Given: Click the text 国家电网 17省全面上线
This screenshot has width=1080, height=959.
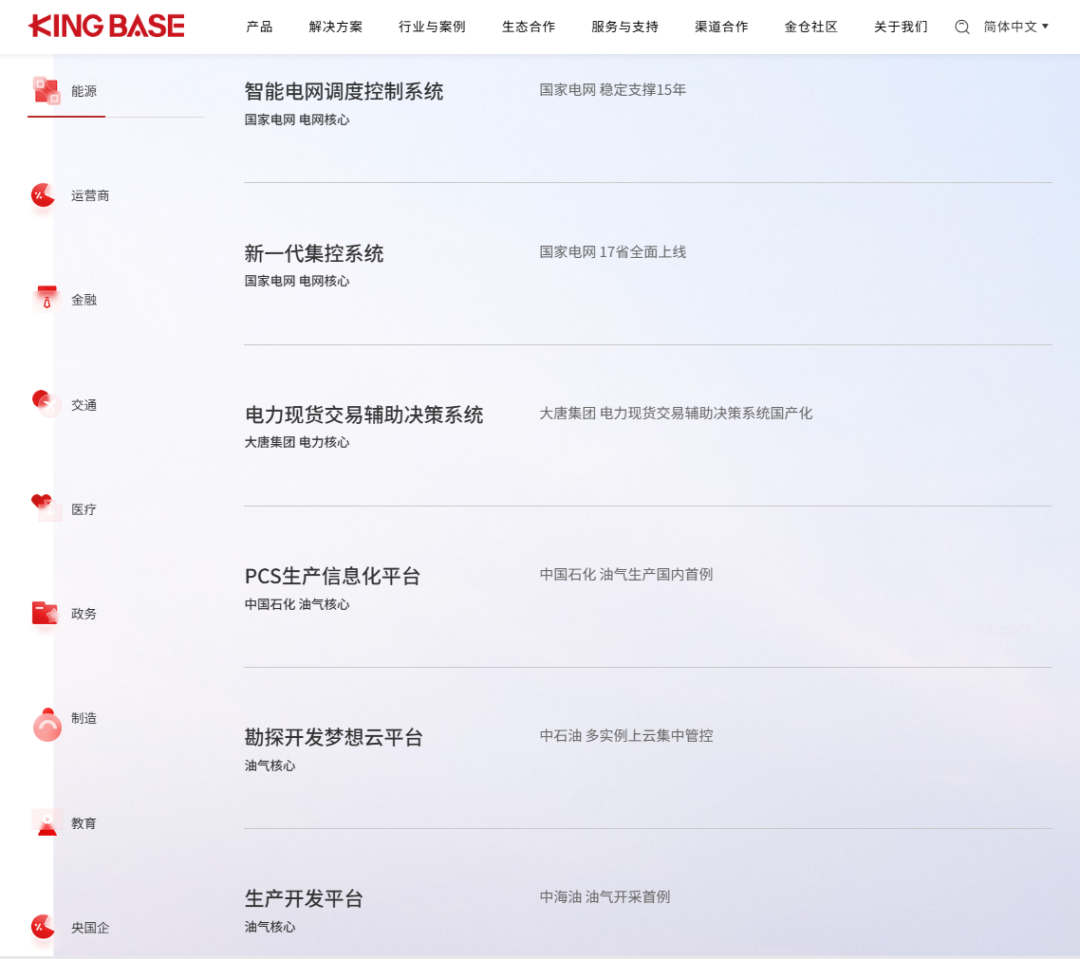Looking at the screenshot, I should click(612, 252).
